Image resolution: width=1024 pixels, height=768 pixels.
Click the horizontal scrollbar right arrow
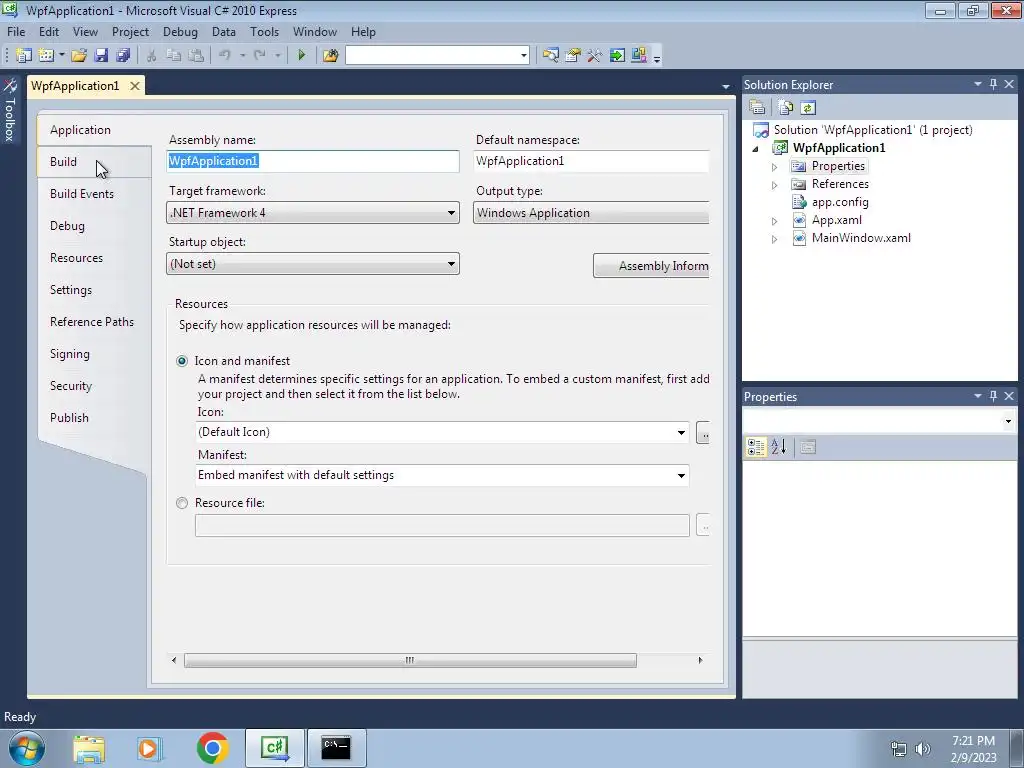tap(700, 660)
